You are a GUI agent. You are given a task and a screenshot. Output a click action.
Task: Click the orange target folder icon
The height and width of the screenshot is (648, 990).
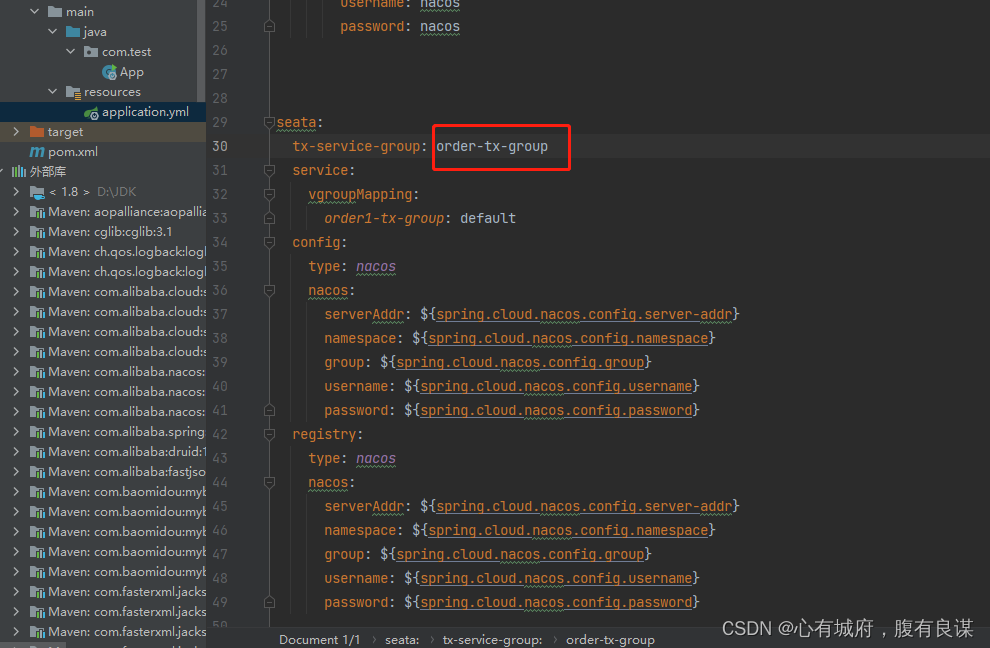[x=37, y=132]
